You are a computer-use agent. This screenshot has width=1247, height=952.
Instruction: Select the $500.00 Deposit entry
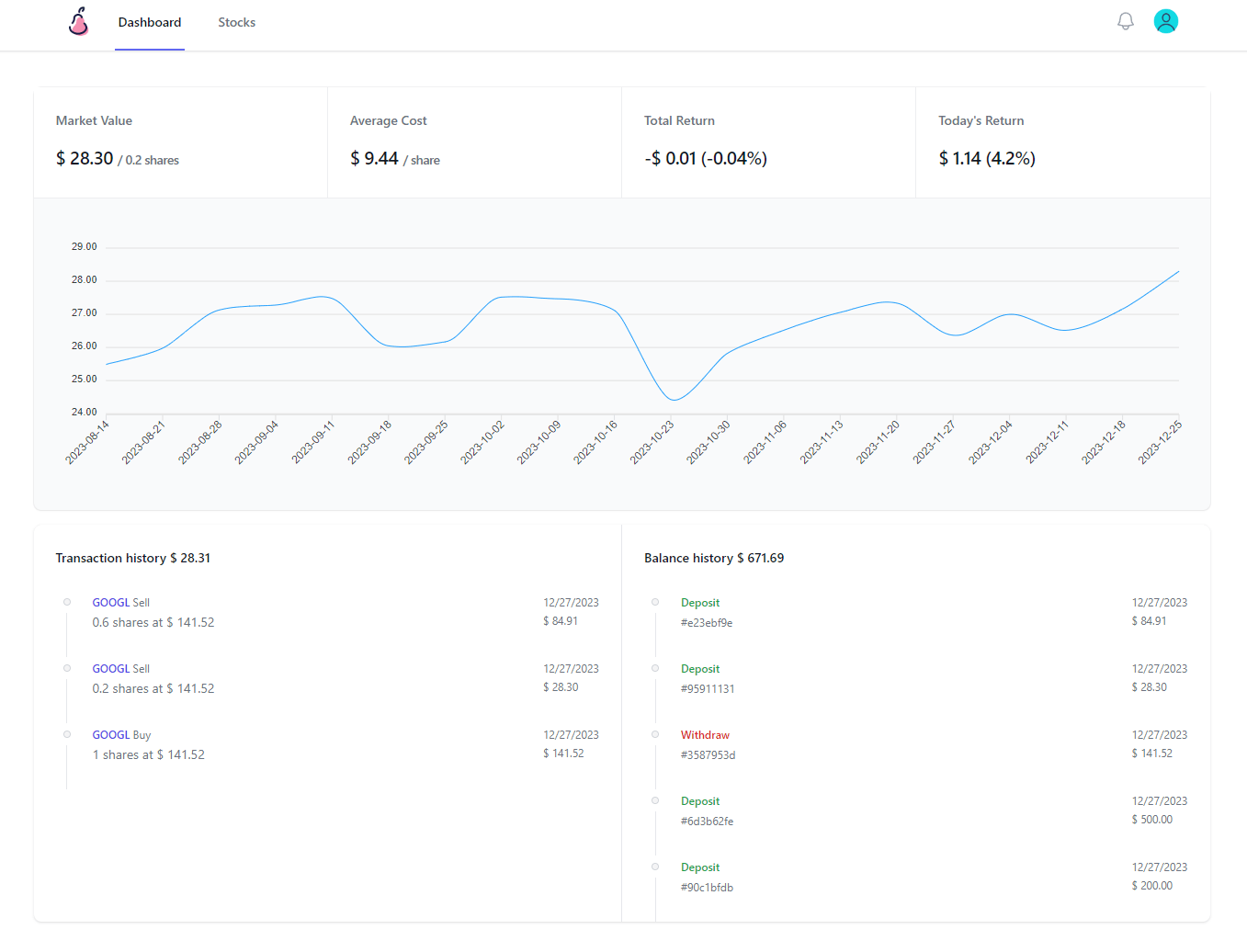click(x=700, y=801)
